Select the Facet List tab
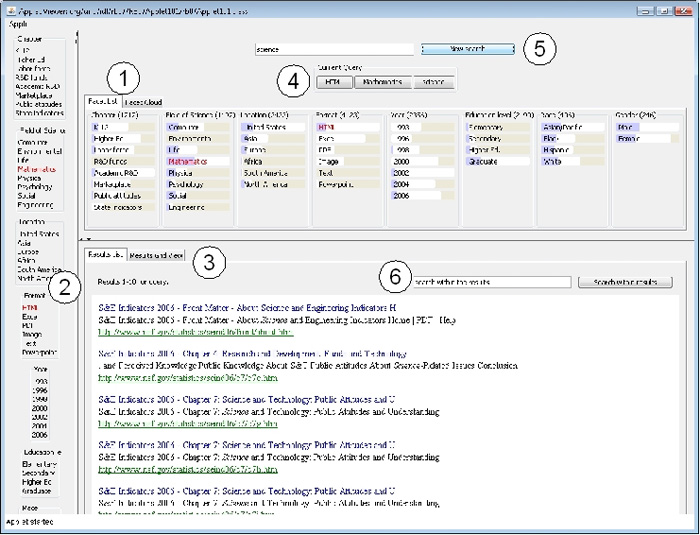700x535 pixels. coord(103,102)
